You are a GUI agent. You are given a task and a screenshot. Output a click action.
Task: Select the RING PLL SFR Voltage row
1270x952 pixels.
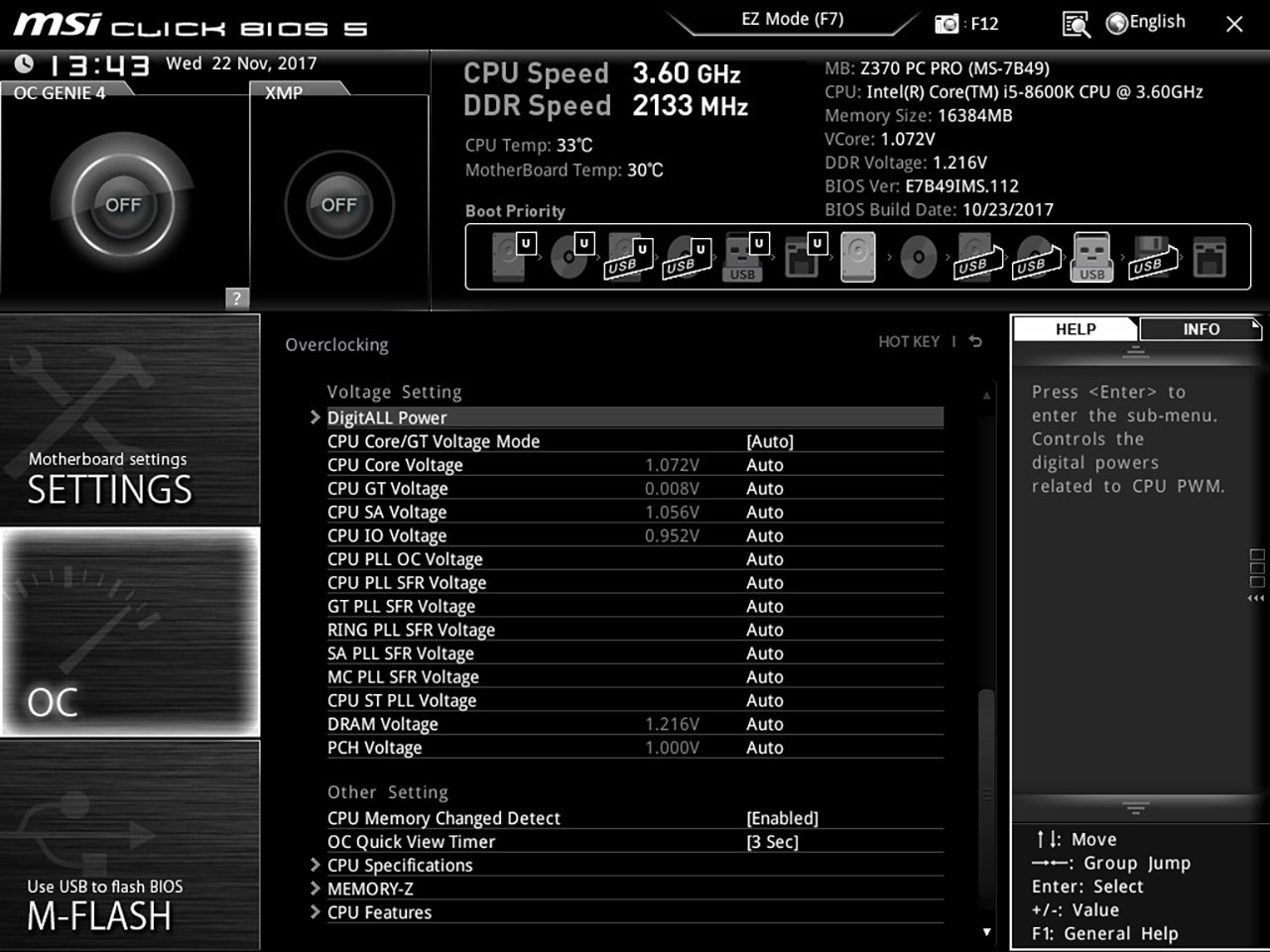coord(635,630)
